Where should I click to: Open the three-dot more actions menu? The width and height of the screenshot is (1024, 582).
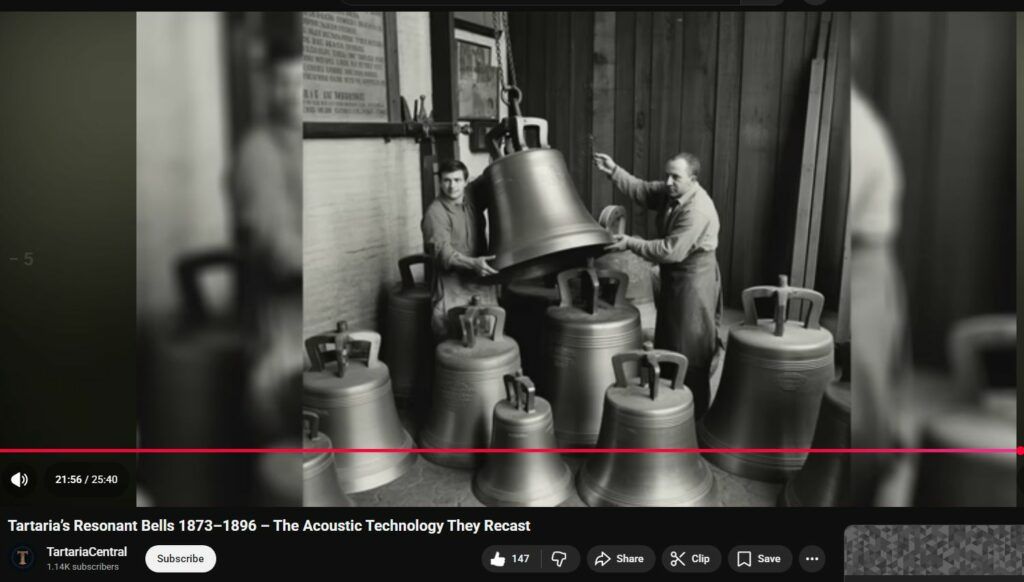click(811, 559)
